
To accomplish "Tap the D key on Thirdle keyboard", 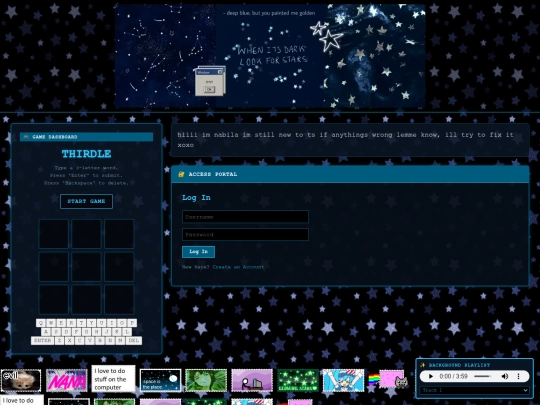I will [x=66, y=332].
